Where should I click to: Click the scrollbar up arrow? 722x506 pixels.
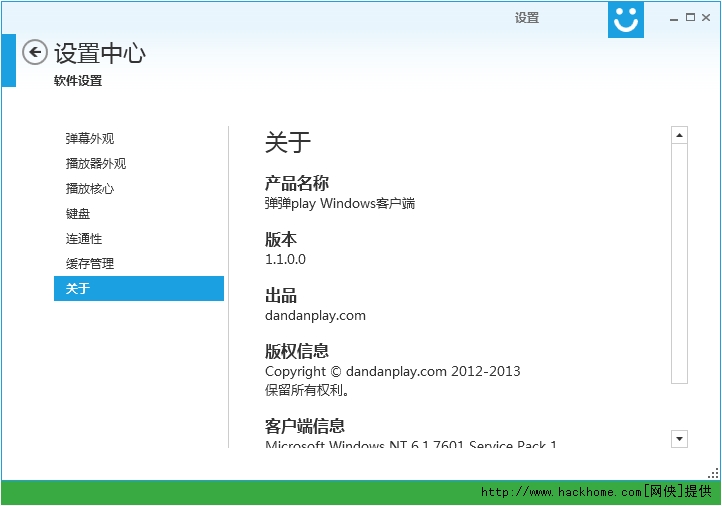click(x=679, y=135)
